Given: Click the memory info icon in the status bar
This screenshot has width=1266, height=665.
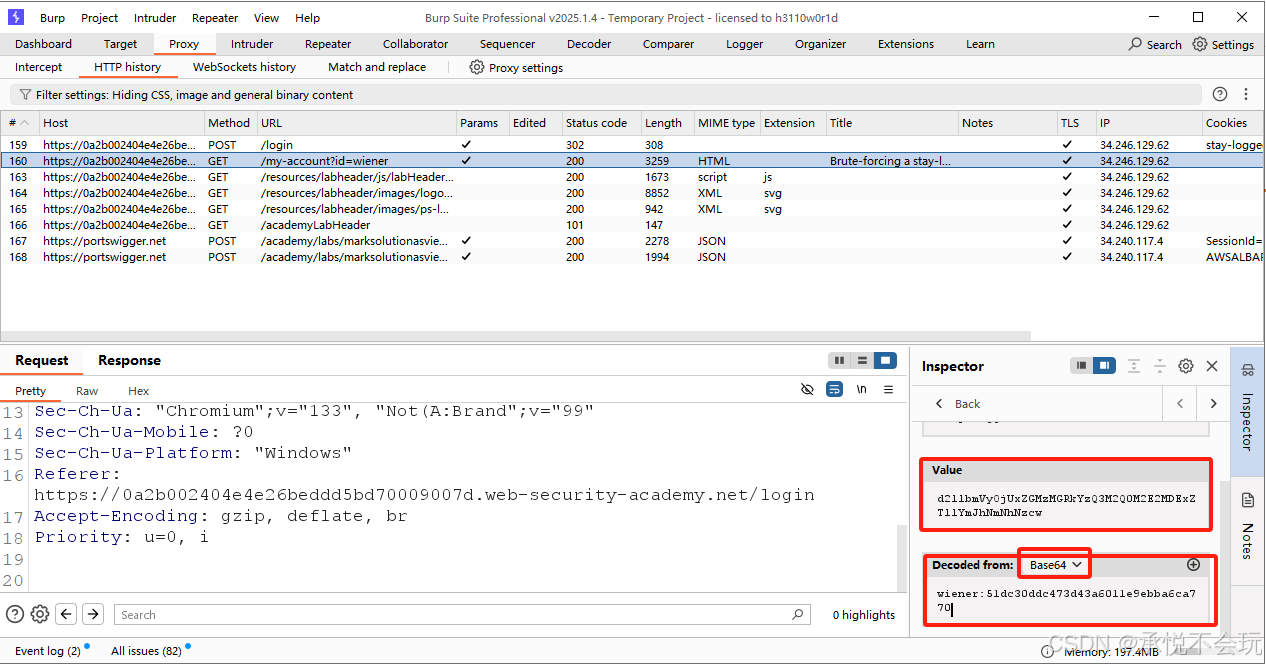Looking at the screenshot, I should point(1048,651).
